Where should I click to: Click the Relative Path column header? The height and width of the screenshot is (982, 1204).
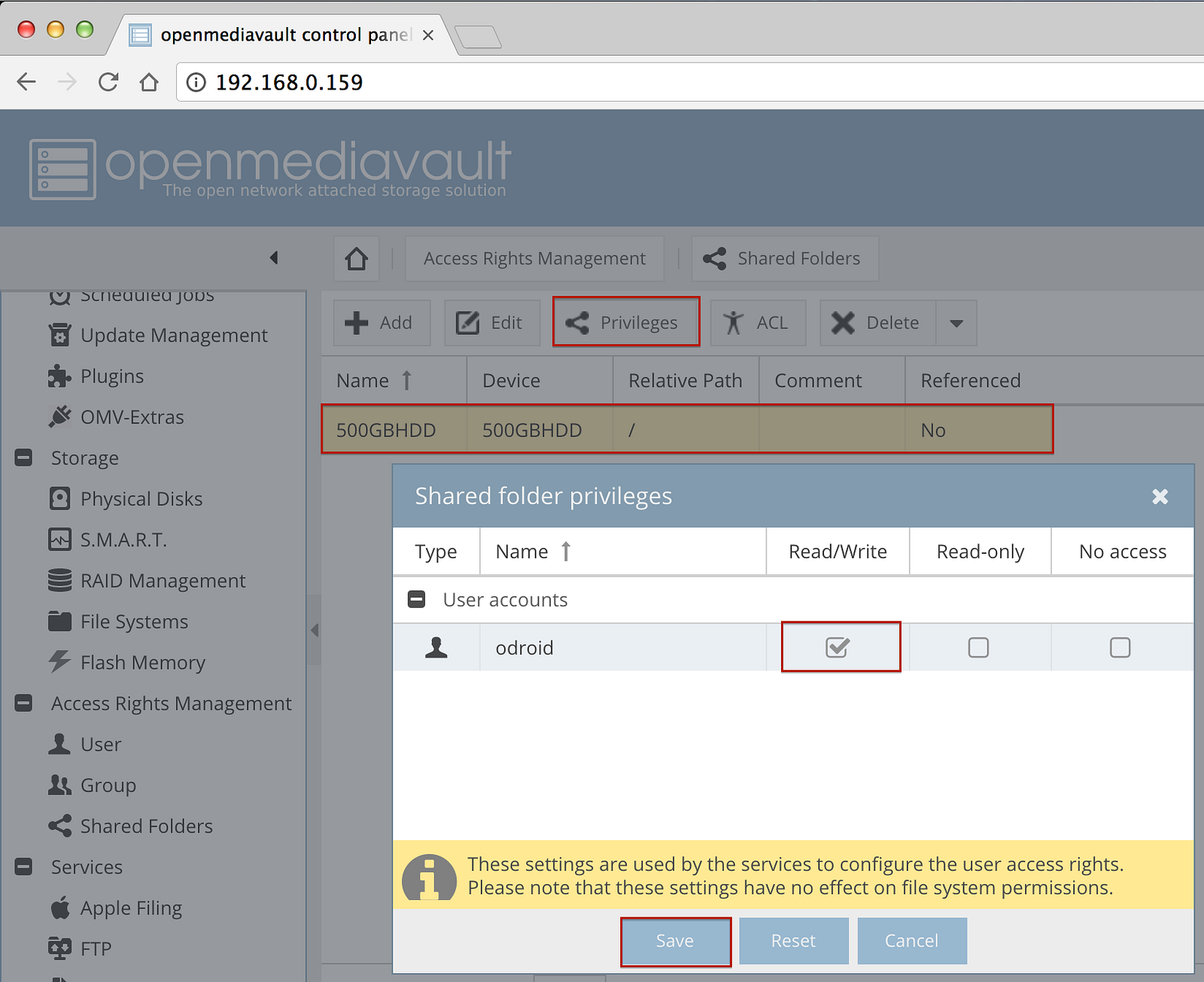686,381
